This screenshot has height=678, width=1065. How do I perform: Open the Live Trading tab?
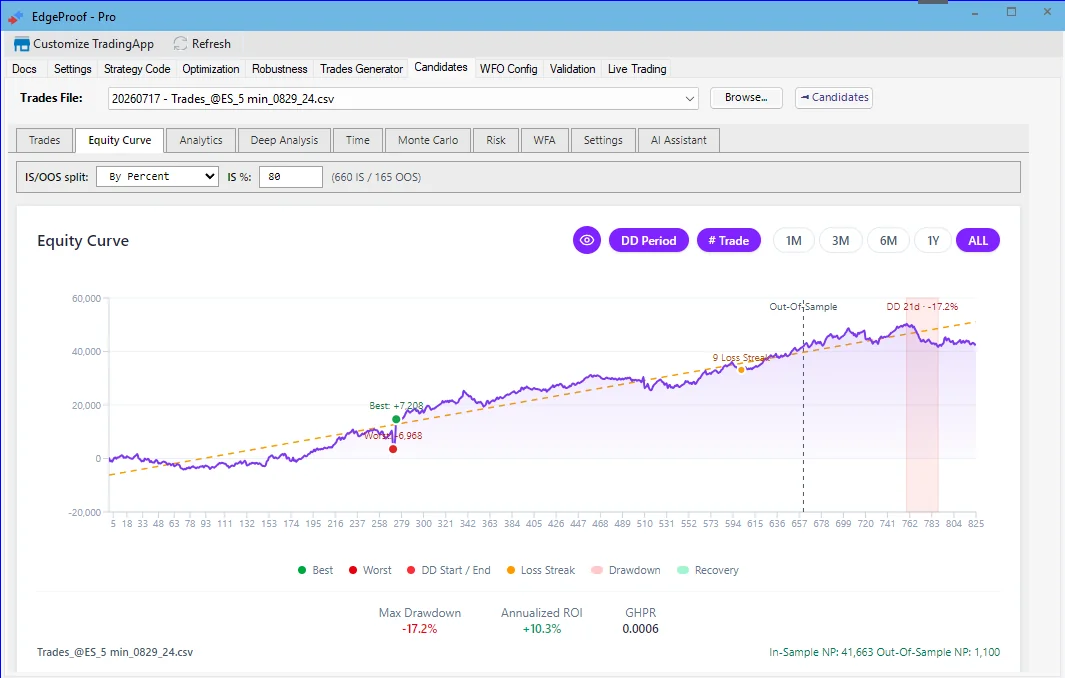637,69
